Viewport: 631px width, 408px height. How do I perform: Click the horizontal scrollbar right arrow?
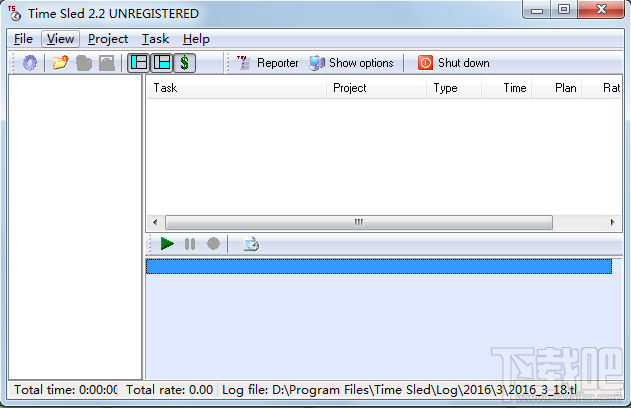[x=612, y=222]
